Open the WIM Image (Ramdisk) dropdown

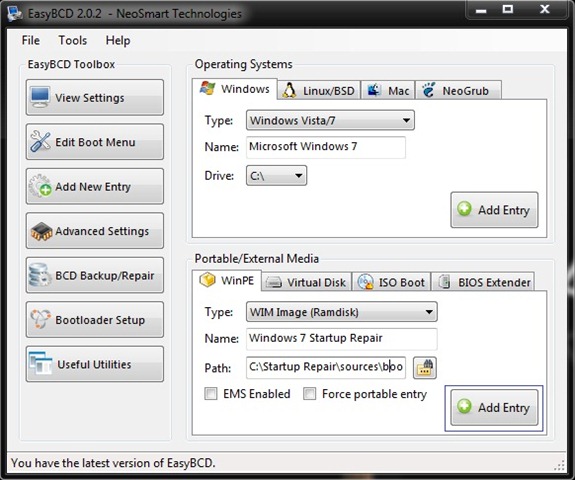(x=342, y=312)
